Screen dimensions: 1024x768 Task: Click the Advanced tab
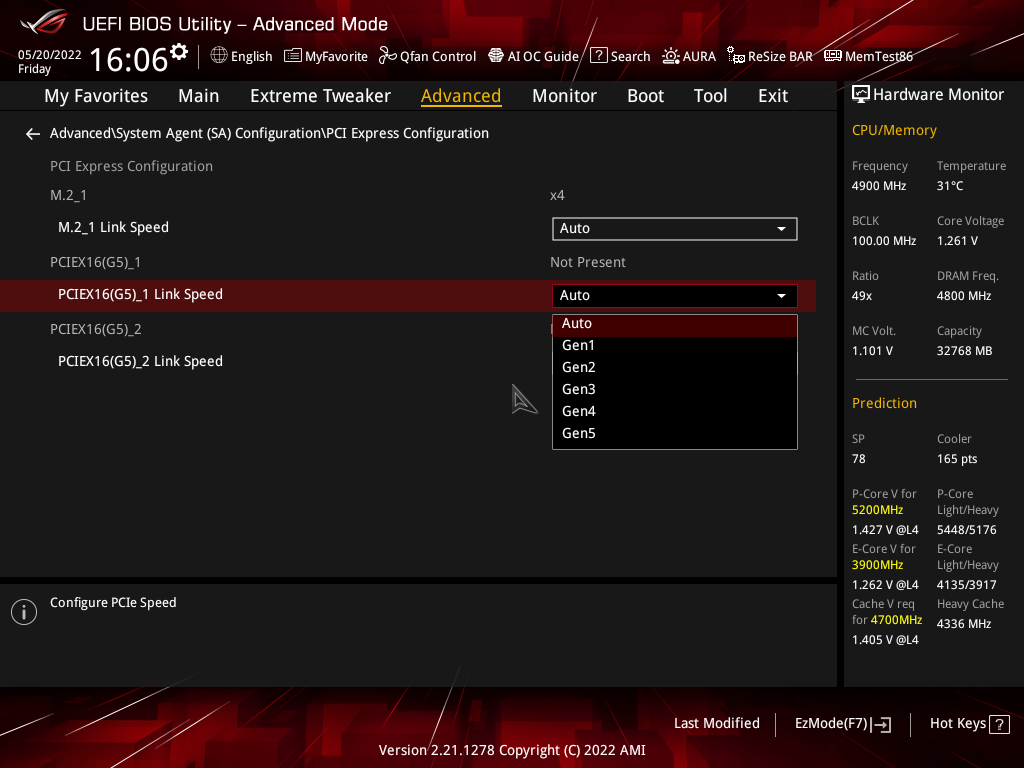tap(461, 96)
